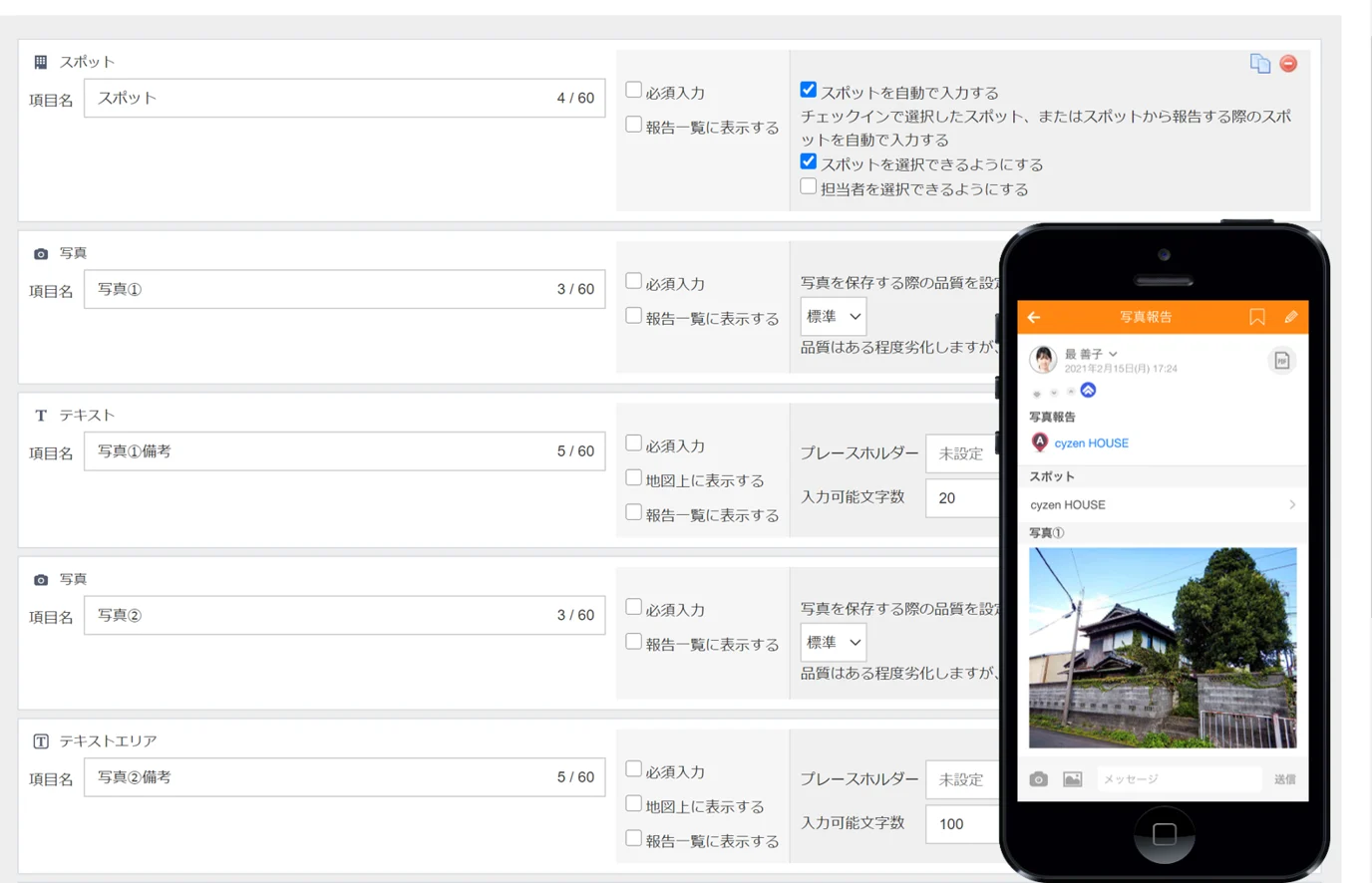
Task: Toggle 地図上に表示する for the 写真①備考 item
Action: click(x=633, y=478)
